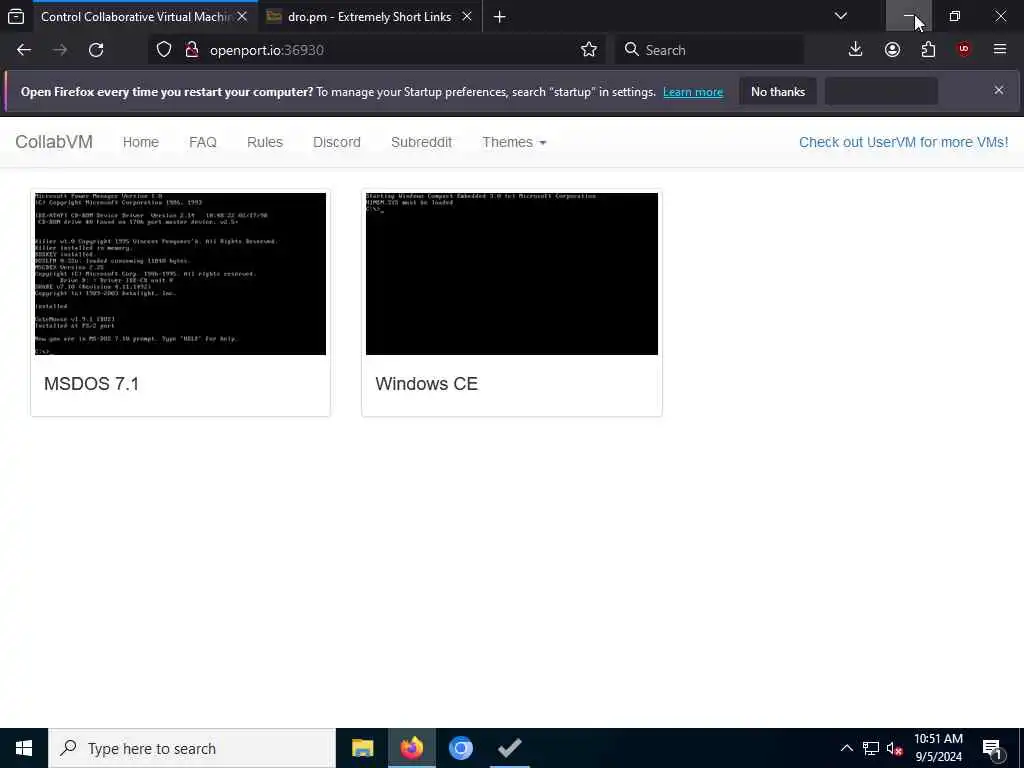Viewport: 1024px width, 768px height.
Task: Click the Search input field
Action: (710, 50)
